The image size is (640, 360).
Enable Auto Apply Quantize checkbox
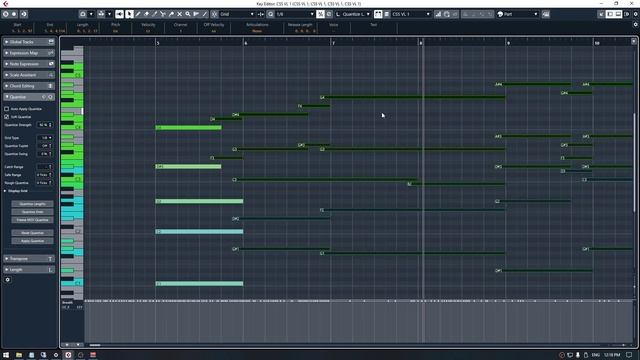7,109
